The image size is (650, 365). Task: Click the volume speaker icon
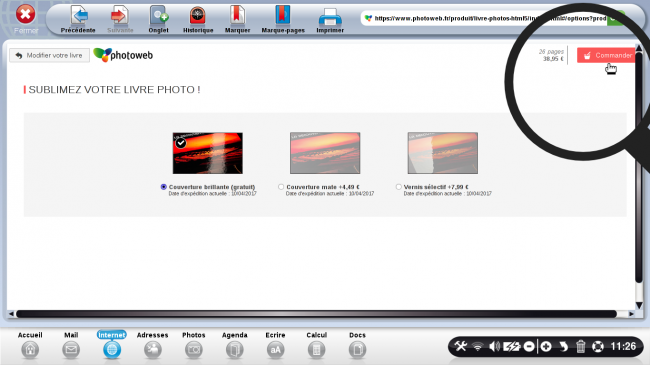[x=494, y=346]
